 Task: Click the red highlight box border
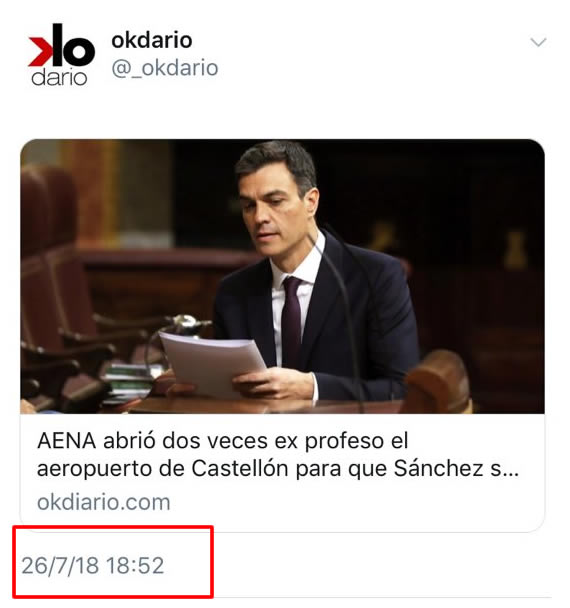[112, 527]
